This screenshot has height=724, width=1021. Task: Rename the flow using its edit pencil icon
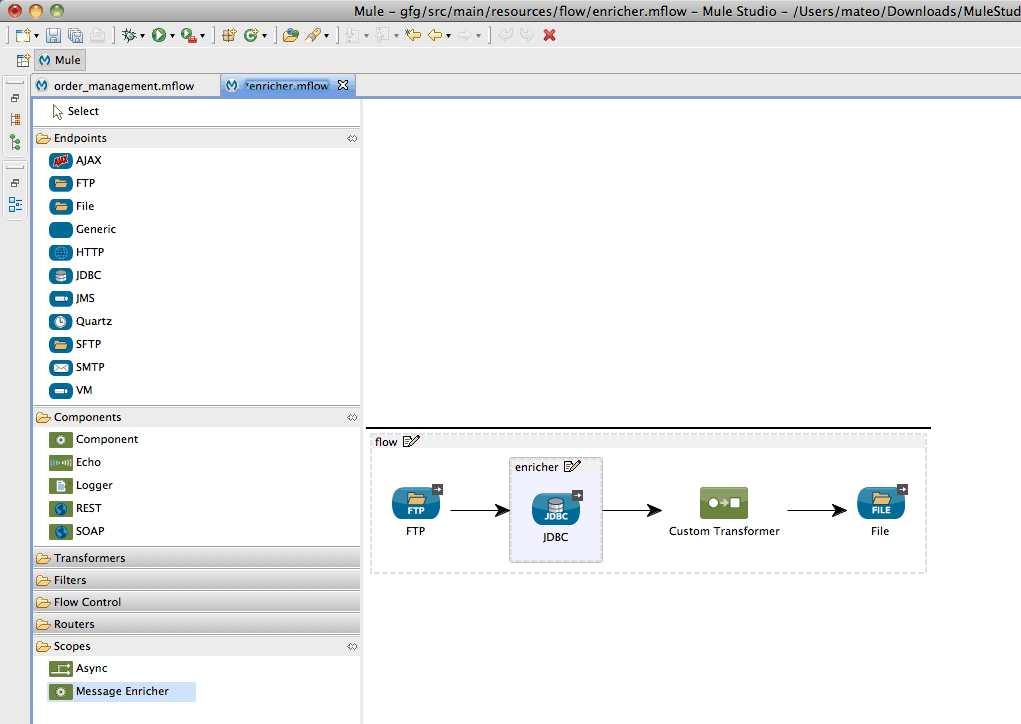click(x=409, y=440)
